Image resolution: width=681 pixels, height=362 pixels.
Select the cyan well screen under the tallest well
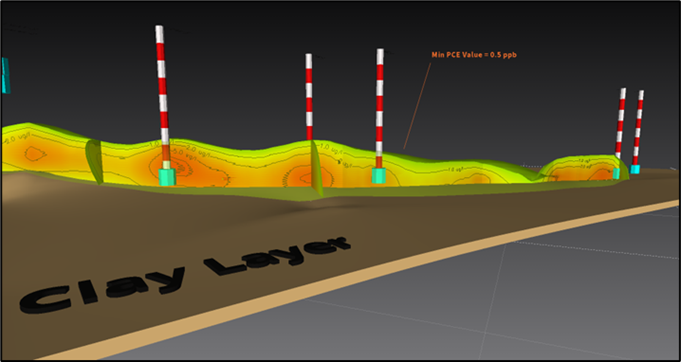[x=167, y=177]
